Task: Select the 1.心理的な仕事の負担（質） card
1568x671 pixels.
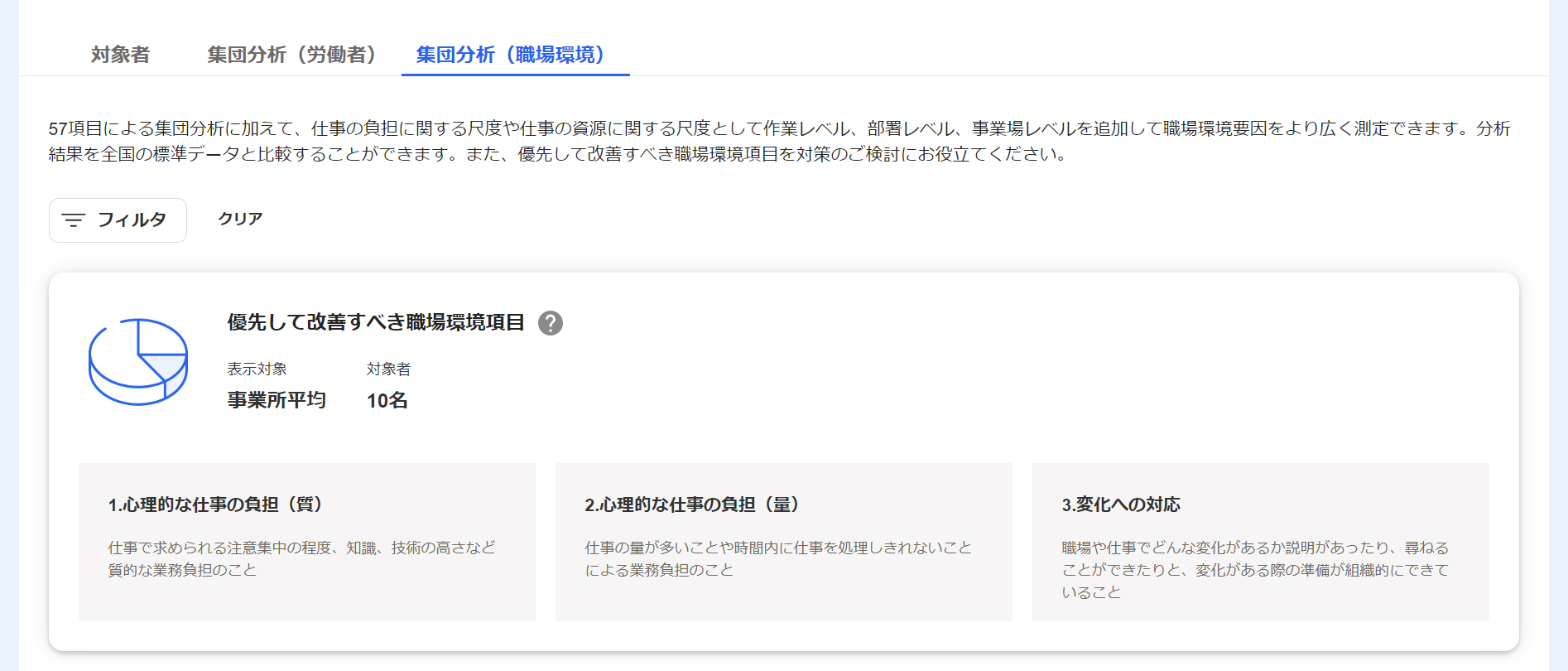Action: click(x=307, y=542)
